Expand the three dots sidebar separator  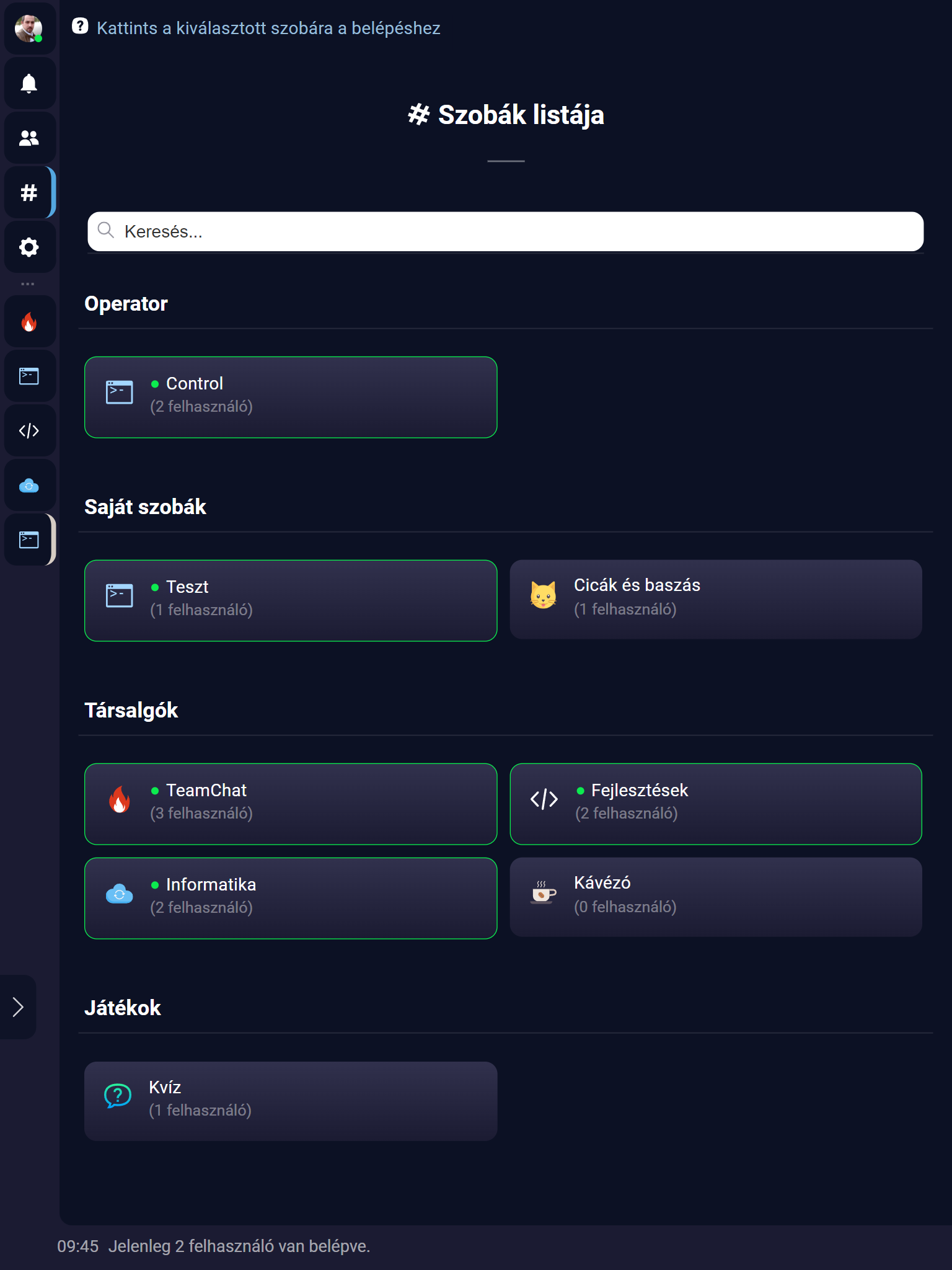click(x=28, y=284)
